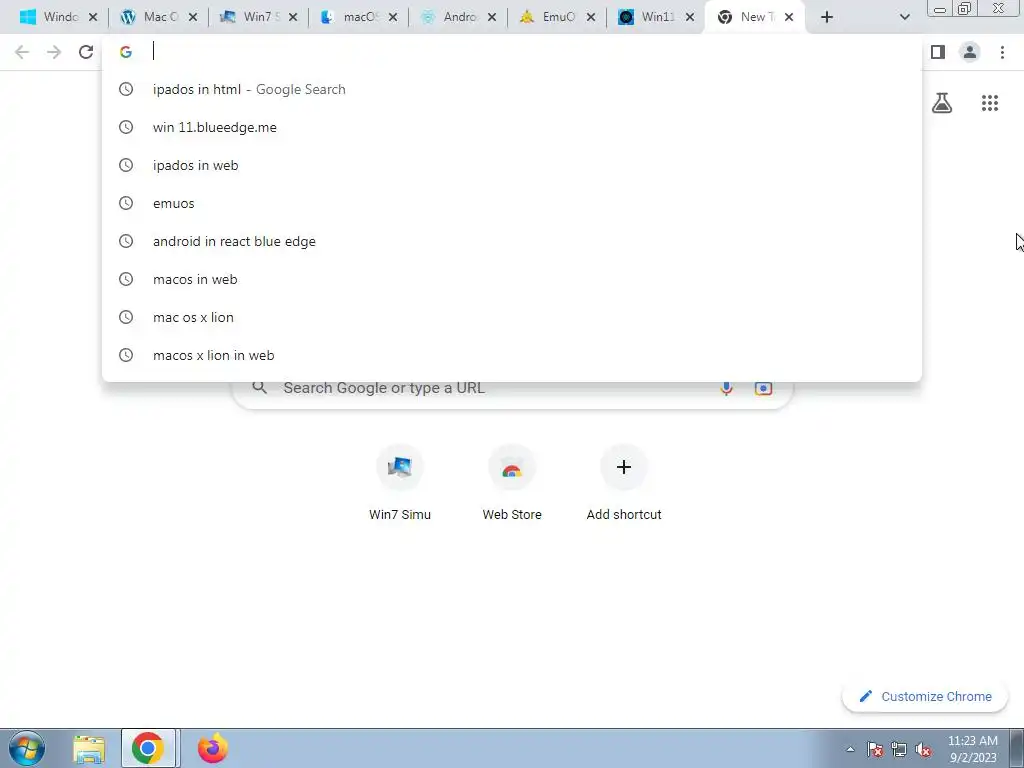Close the Win11 tab
1024x768 pixels.
point(690,17)
